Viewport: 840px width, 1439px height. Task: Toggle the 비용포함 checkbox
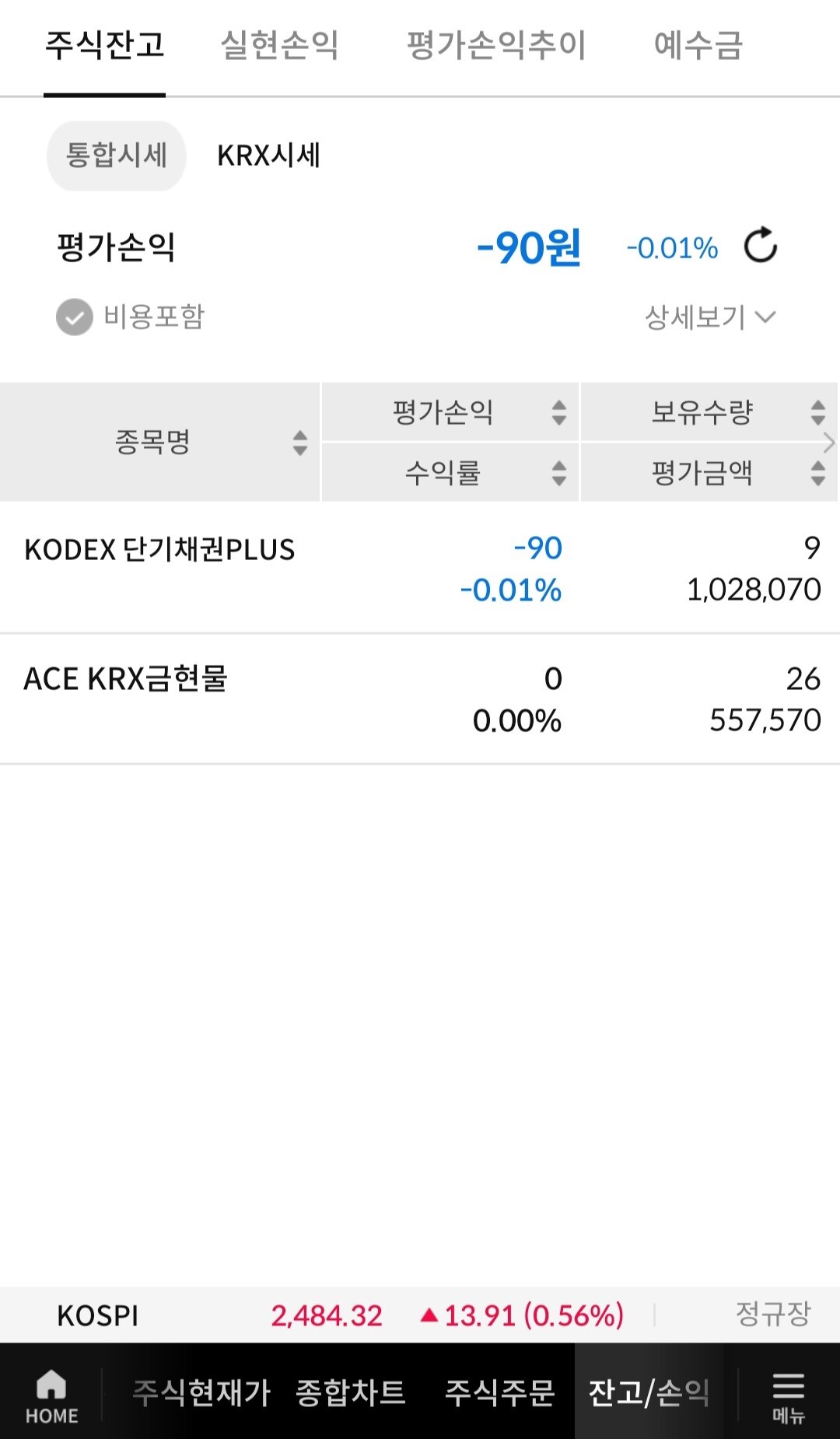click(75, 317)
